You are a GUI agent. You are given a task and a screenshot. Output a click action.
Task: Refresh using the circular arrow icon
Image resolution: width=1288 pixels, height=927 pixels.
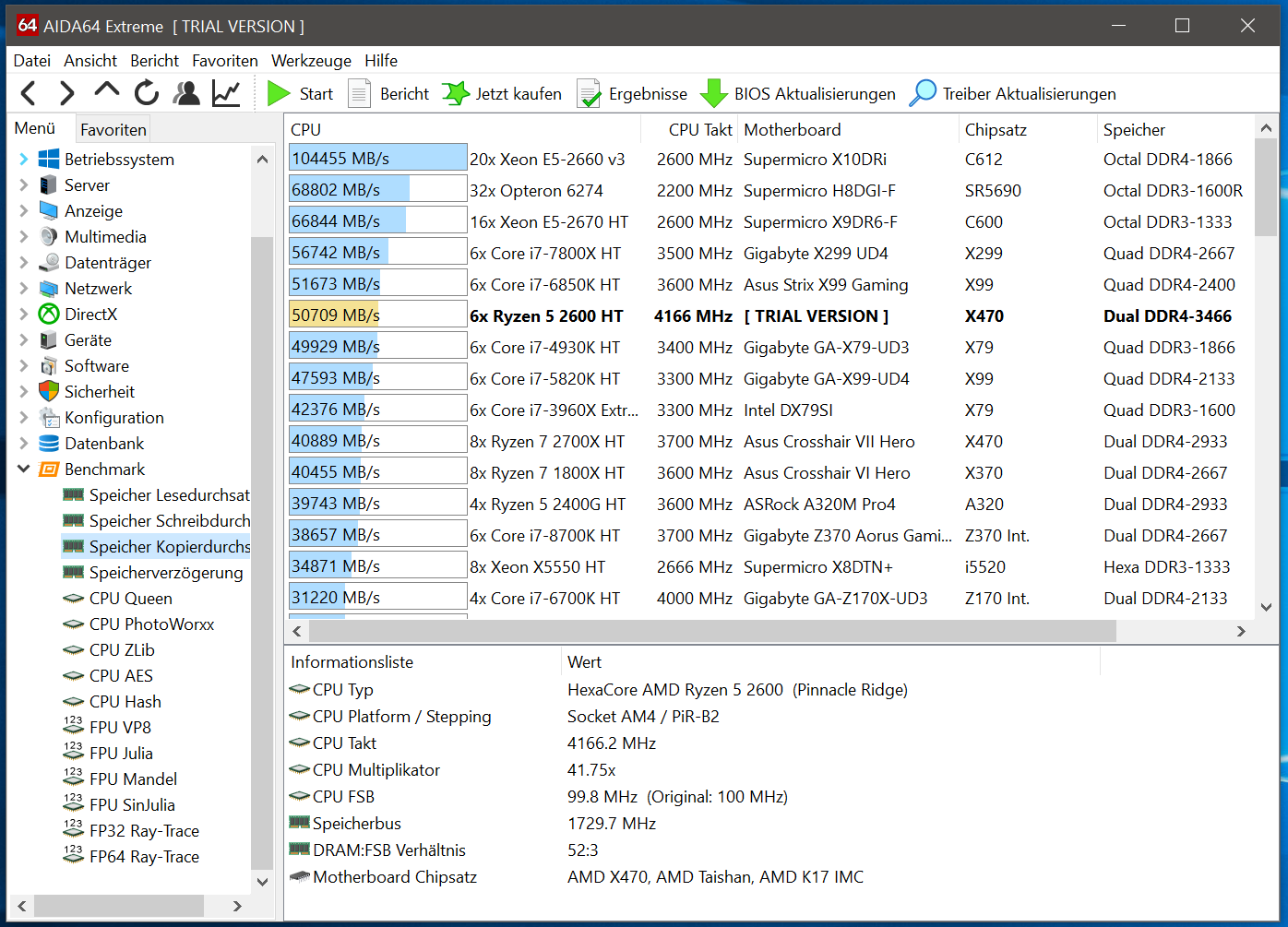[x=146, y=93]
